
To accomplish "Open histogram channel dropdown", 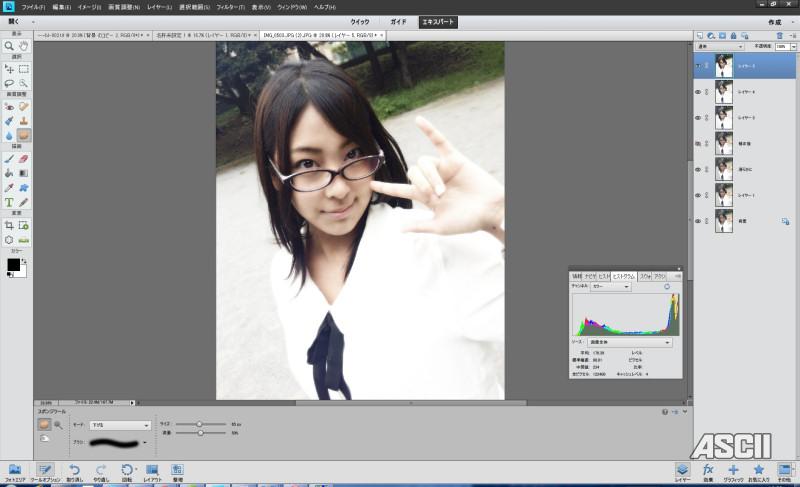I will (x=610, y=287).
